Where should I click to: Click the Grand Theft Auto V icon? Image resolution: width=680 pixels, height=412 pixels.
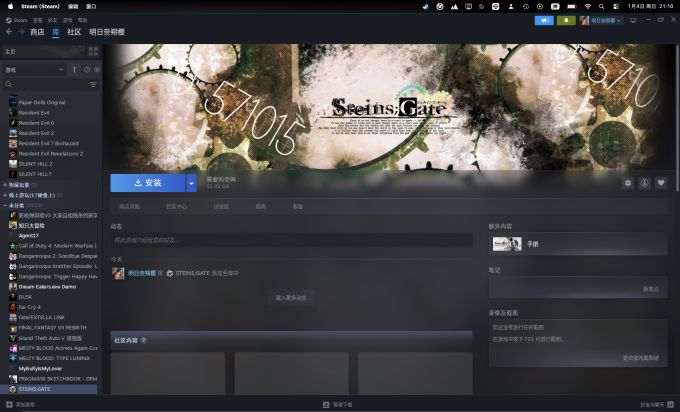click(13, 338)
